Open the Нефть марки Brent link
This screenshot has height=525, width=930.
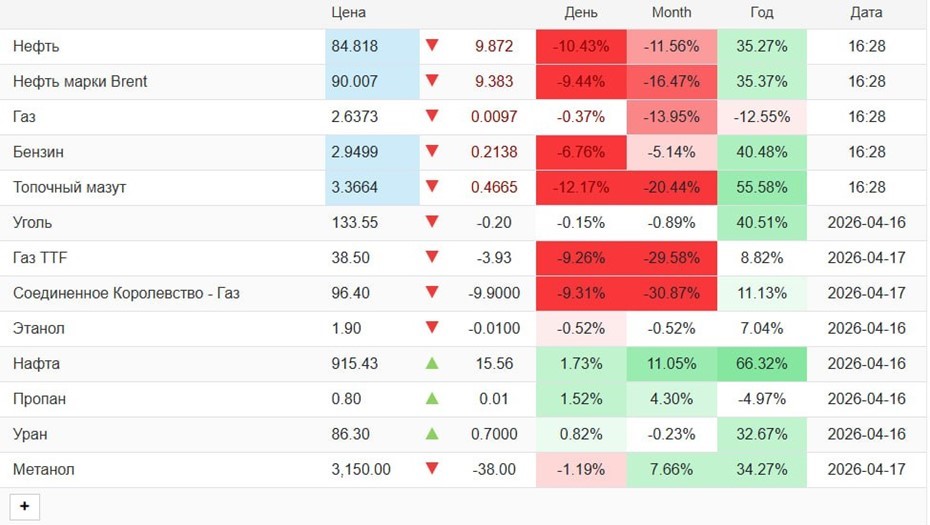[80, 81]
